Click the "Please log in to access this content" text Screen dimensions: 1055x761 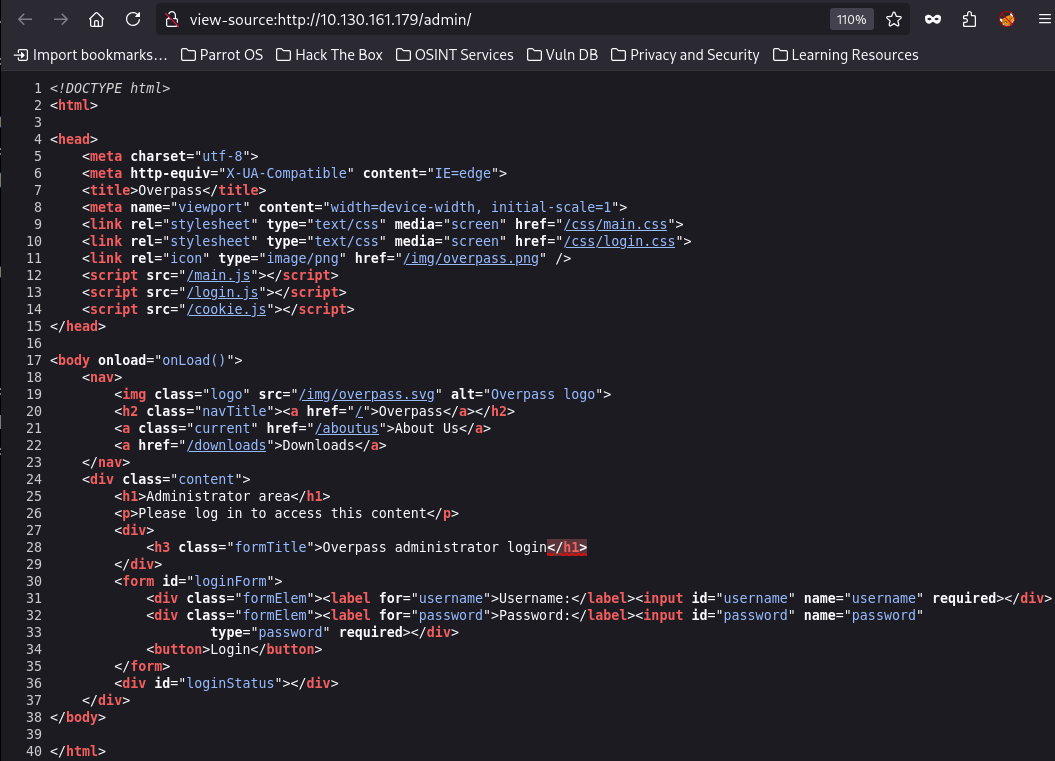[283, 513]
